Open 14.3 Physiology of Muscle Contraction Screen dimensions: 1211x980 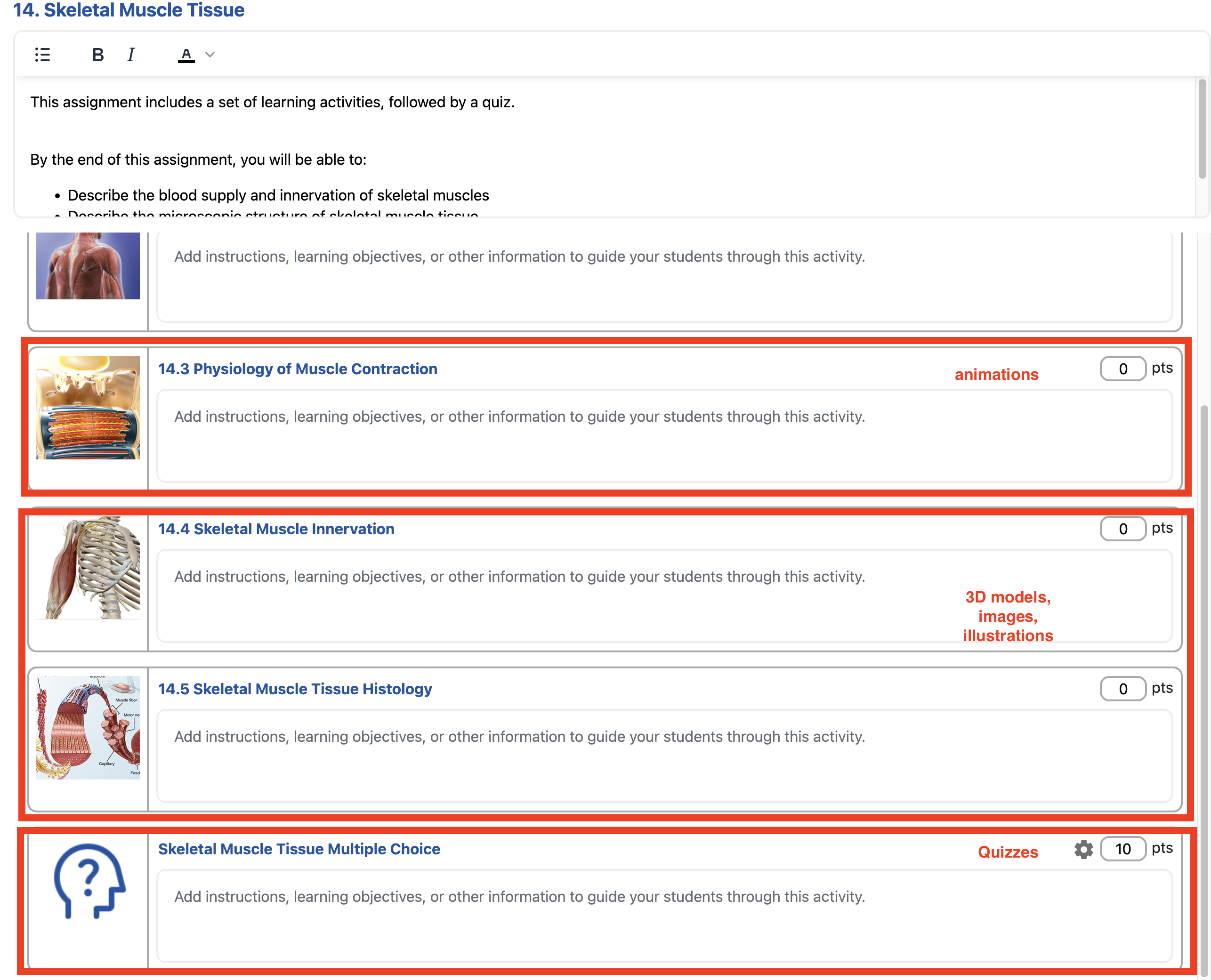coord(298,369)
